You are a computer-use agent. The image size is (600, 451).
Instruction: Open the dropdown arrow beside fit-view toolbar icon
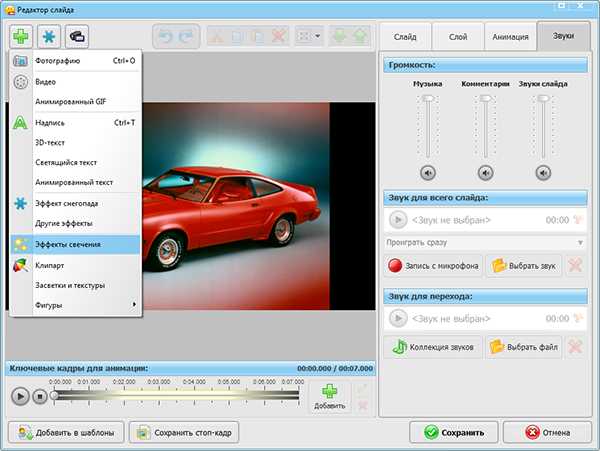click(317, 37)
